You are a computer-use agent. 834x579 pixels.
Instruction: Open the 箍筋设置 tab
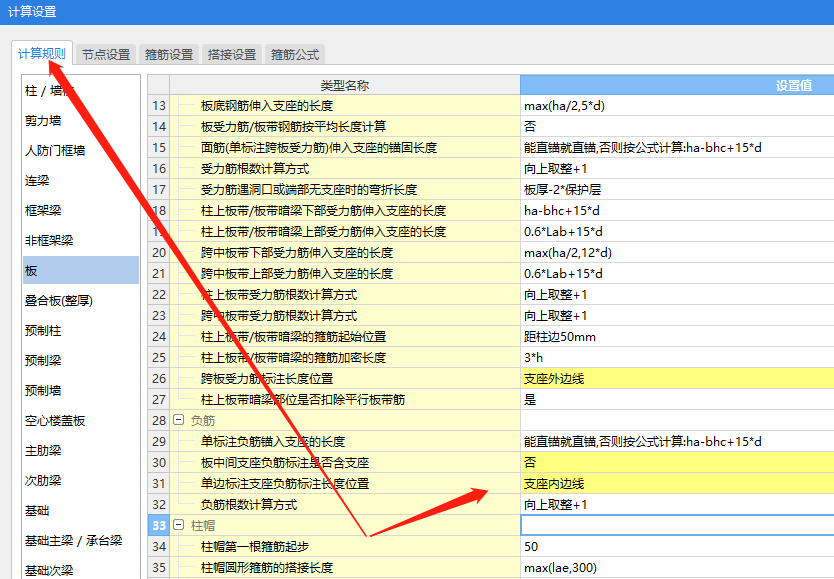click(169, 54)
